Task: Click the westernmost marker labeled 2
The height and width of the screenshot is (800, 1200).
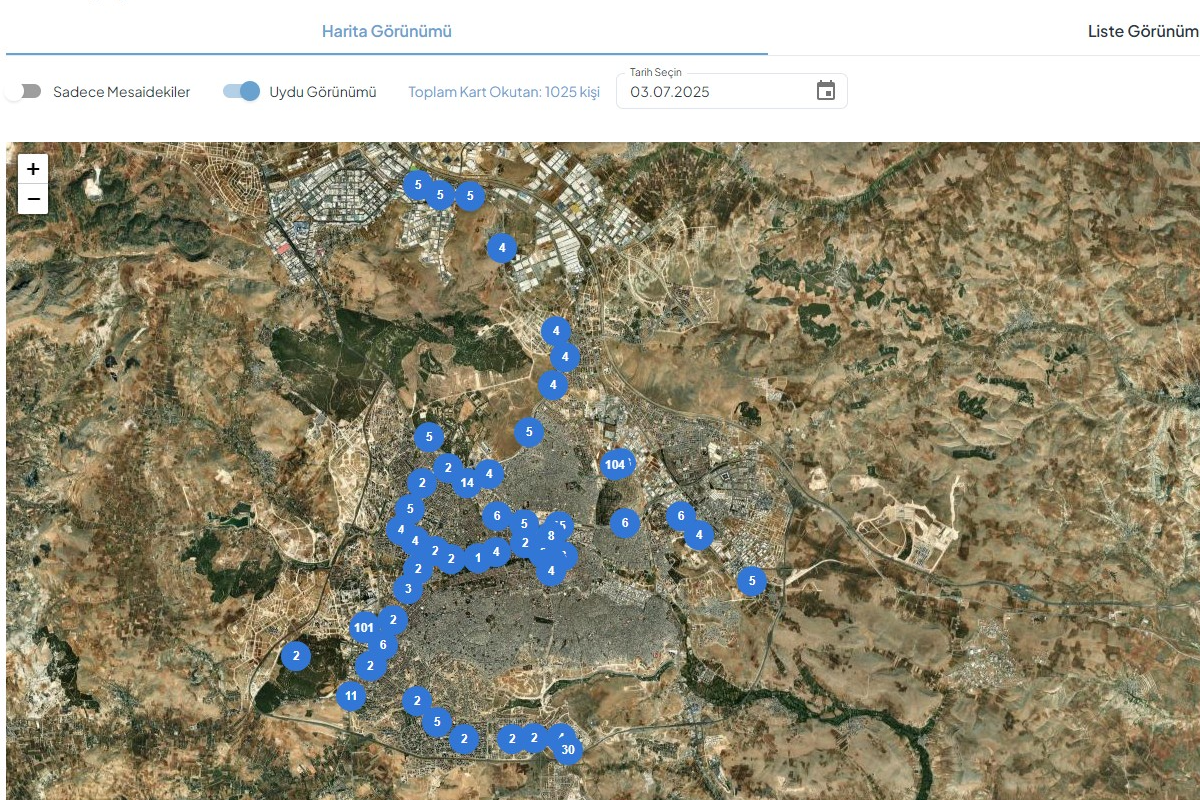Action: click(x=295, y=656)
